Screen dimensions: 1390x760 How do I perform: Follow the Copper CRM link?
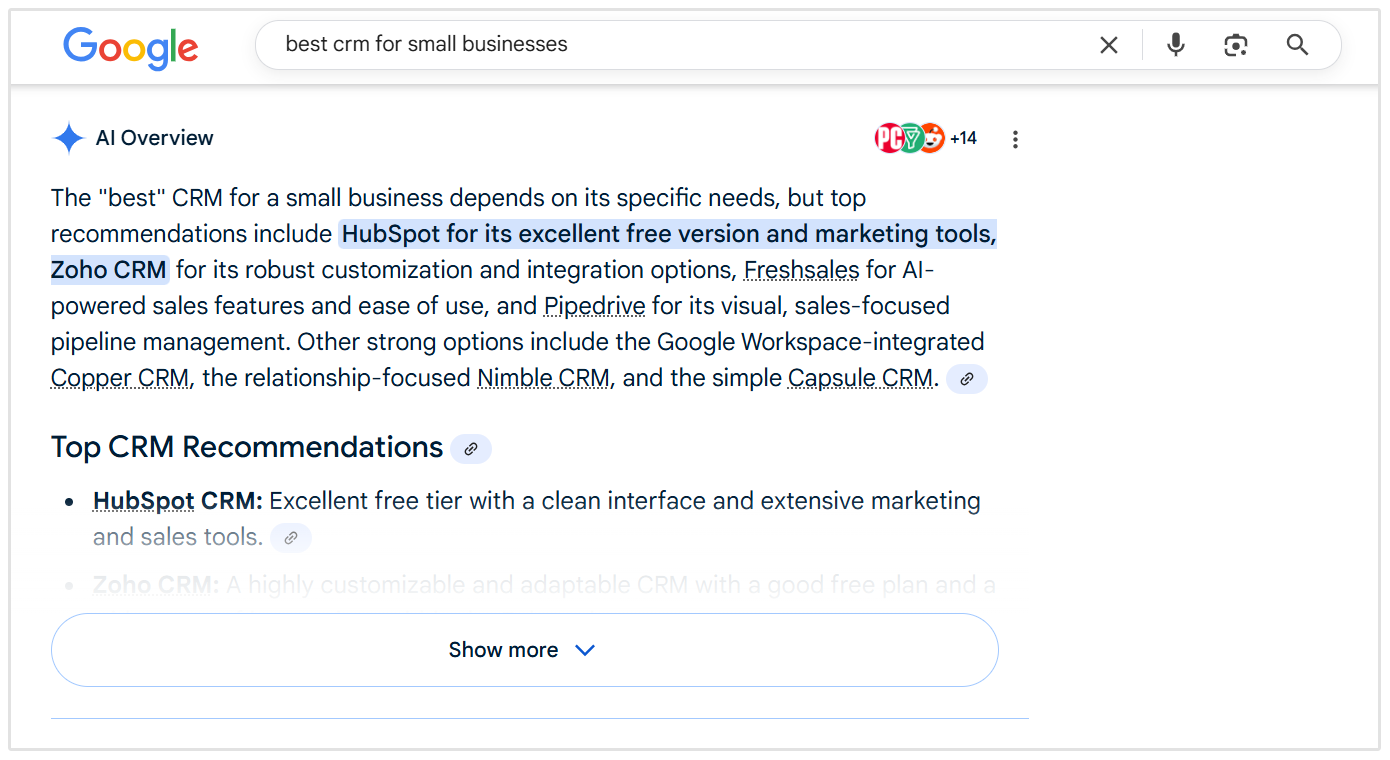pyautogui.click(x=120, y=378)
